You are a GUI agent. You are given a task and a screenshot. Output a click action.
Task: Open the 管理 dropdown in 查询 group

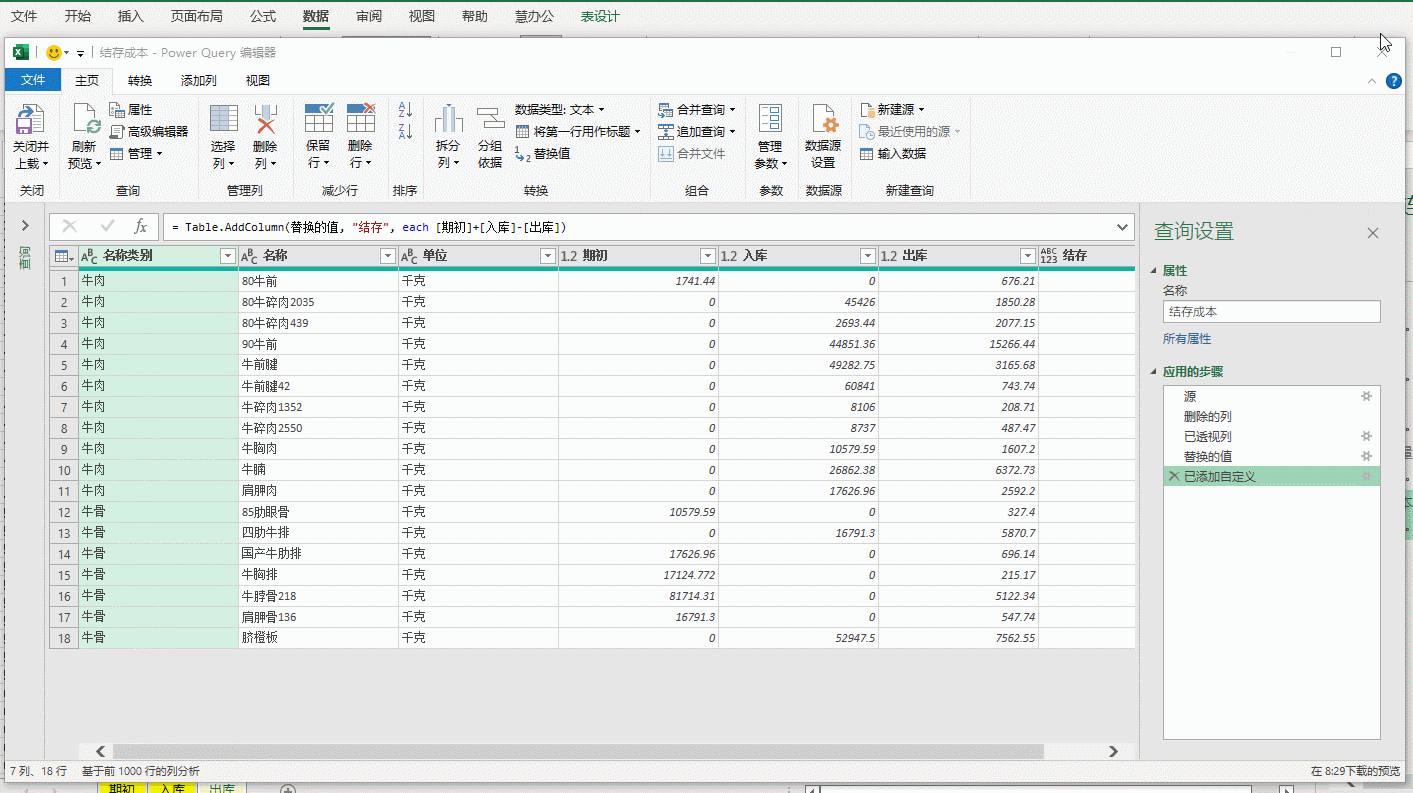136,154
